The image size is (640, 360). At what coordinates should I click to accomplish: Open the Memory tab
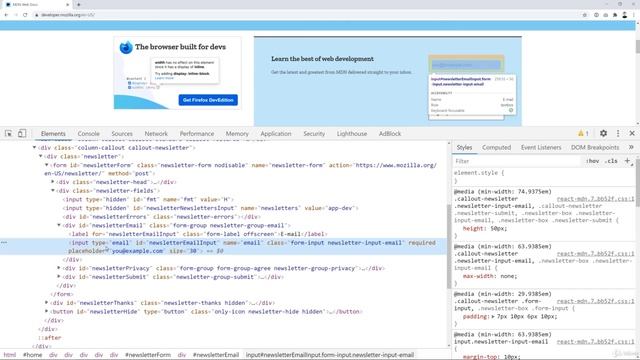(237, 133)
